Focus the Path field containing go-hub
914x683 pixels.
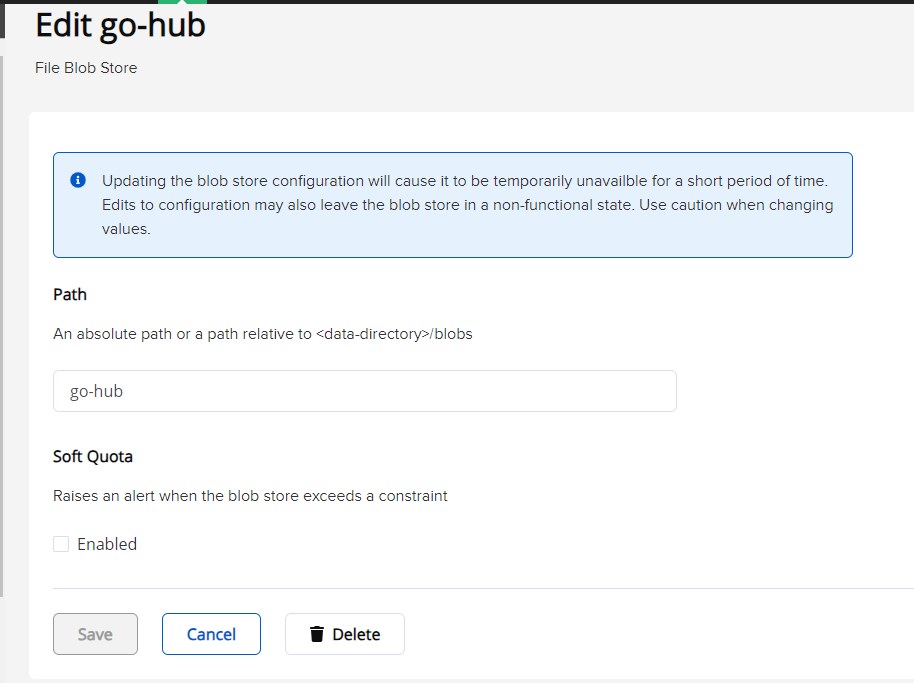pos(364,391)
